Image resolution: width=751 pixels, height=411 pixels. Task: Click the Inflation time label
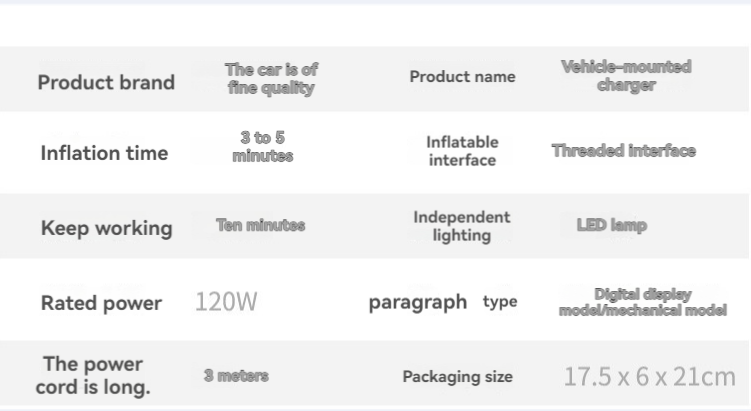point(104,153)
